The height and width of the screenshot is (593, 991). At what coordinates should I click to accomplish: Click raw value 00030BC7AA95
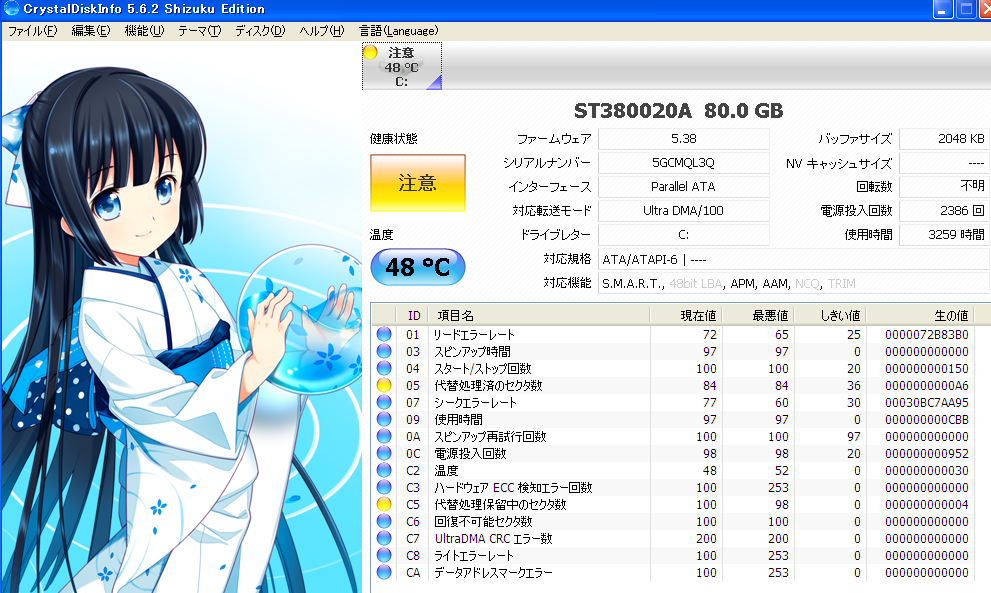pos(927,403)
